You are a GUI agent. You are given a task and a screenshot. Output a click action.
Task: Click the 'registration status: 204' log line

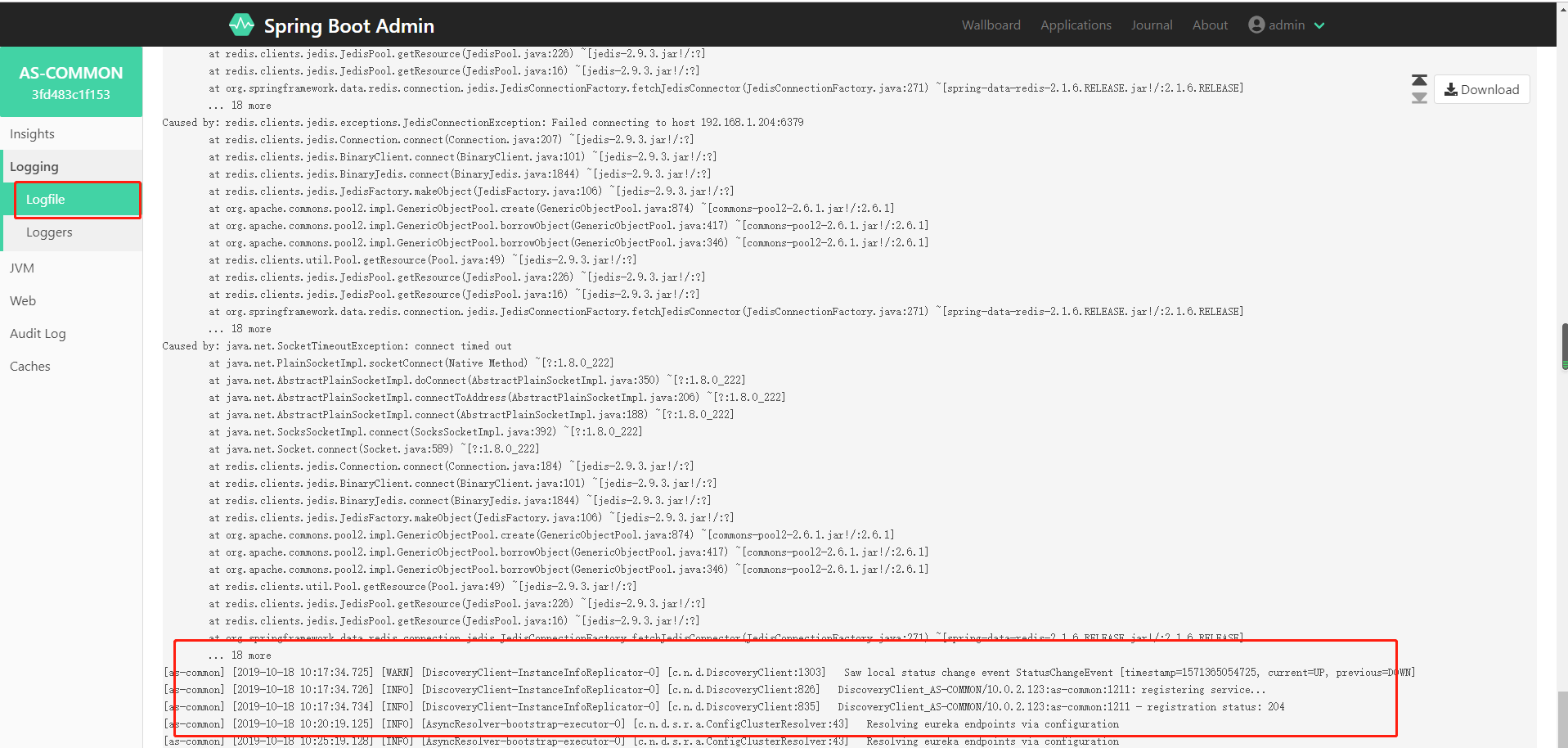(724, 707)
